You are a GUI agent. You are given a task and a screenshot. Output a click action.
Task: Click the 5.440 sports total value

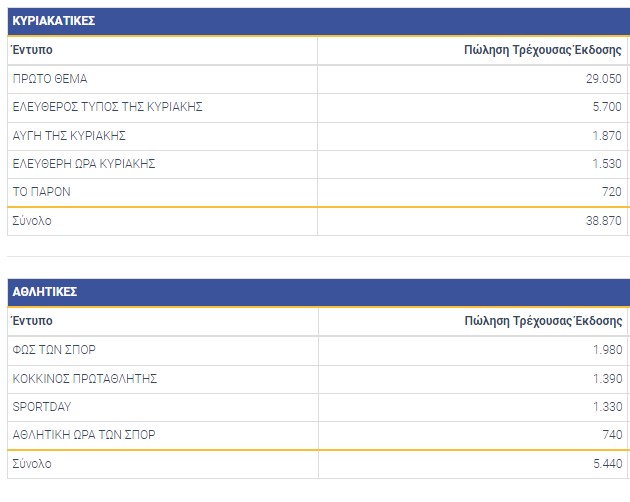606,464
